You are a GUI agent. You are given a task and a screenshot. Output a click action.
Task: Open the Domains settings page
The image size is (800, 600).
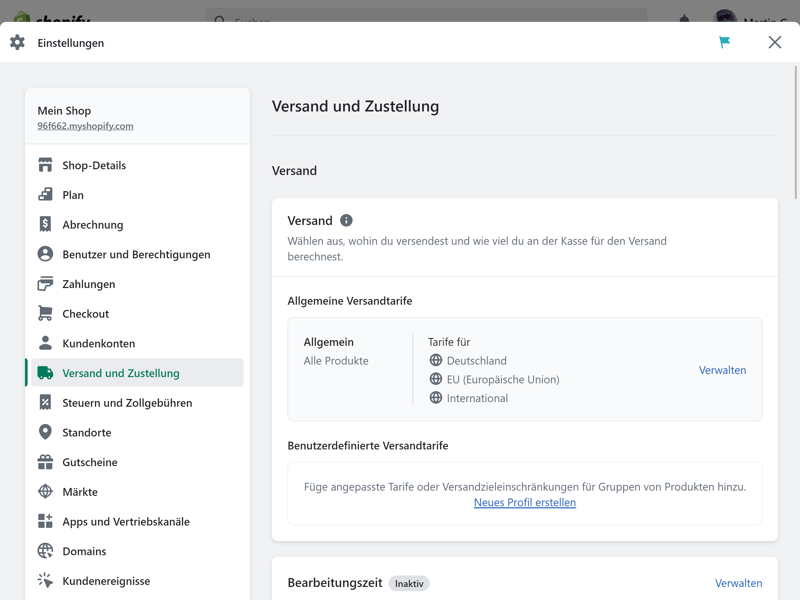point(84,551)
